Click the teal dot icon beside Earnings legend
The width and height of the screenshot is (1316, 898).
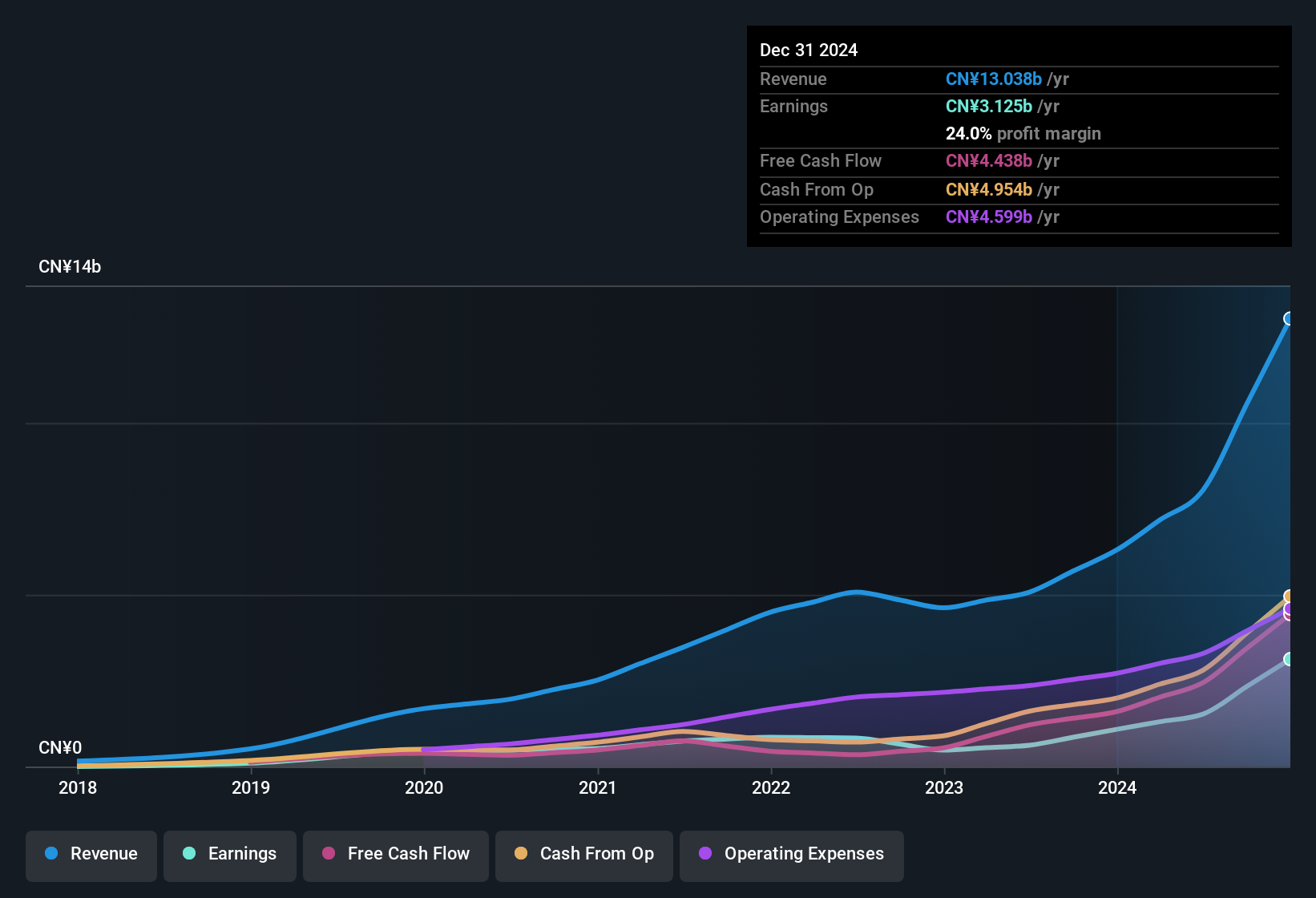point(189,853)
